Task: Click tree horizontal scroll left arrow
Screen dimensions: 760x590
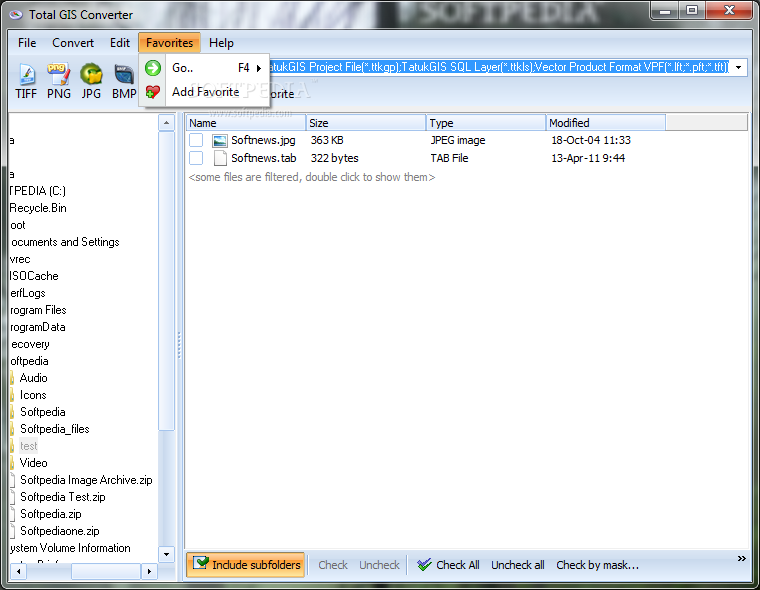Action: point(18,572)
